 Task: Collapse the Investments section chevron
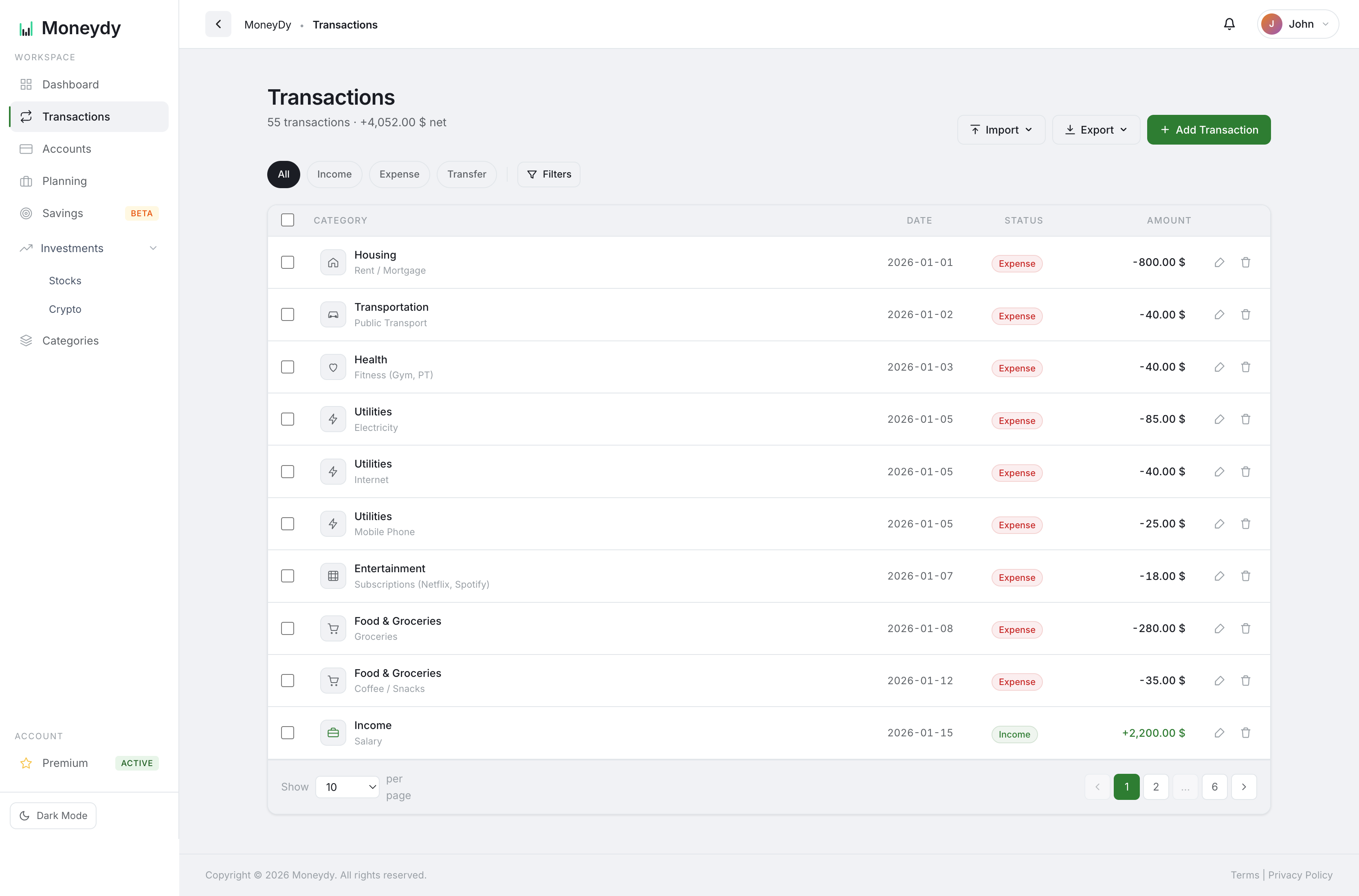153,248
